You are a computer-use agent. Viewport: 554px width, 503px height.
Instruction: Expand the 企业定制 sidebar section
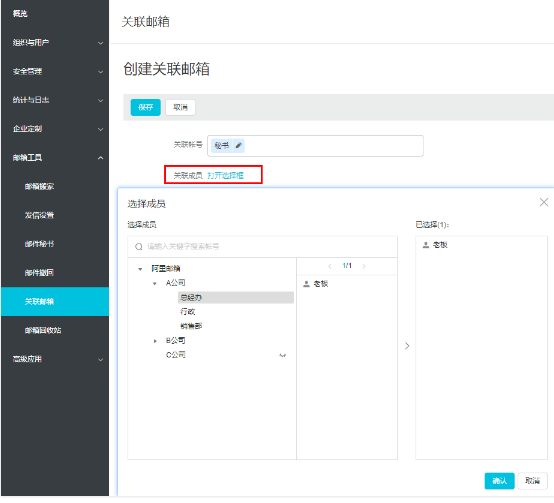coord(100,129)
